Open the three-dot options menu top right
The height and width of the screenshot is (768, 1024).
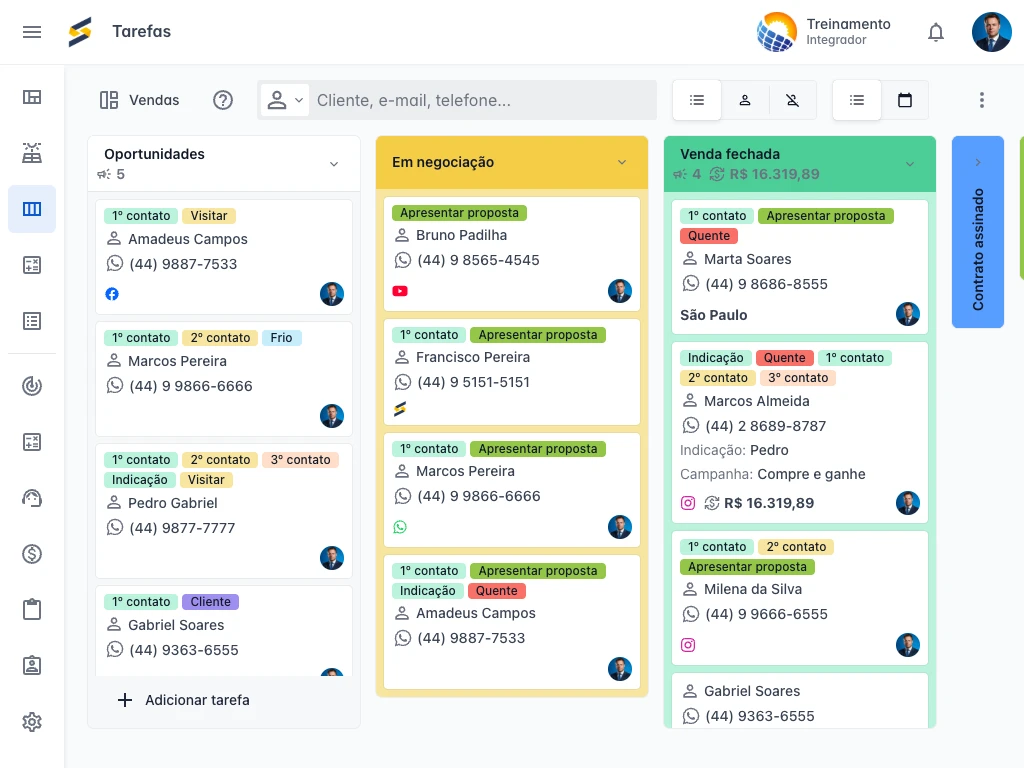click(x=981, y=100)
